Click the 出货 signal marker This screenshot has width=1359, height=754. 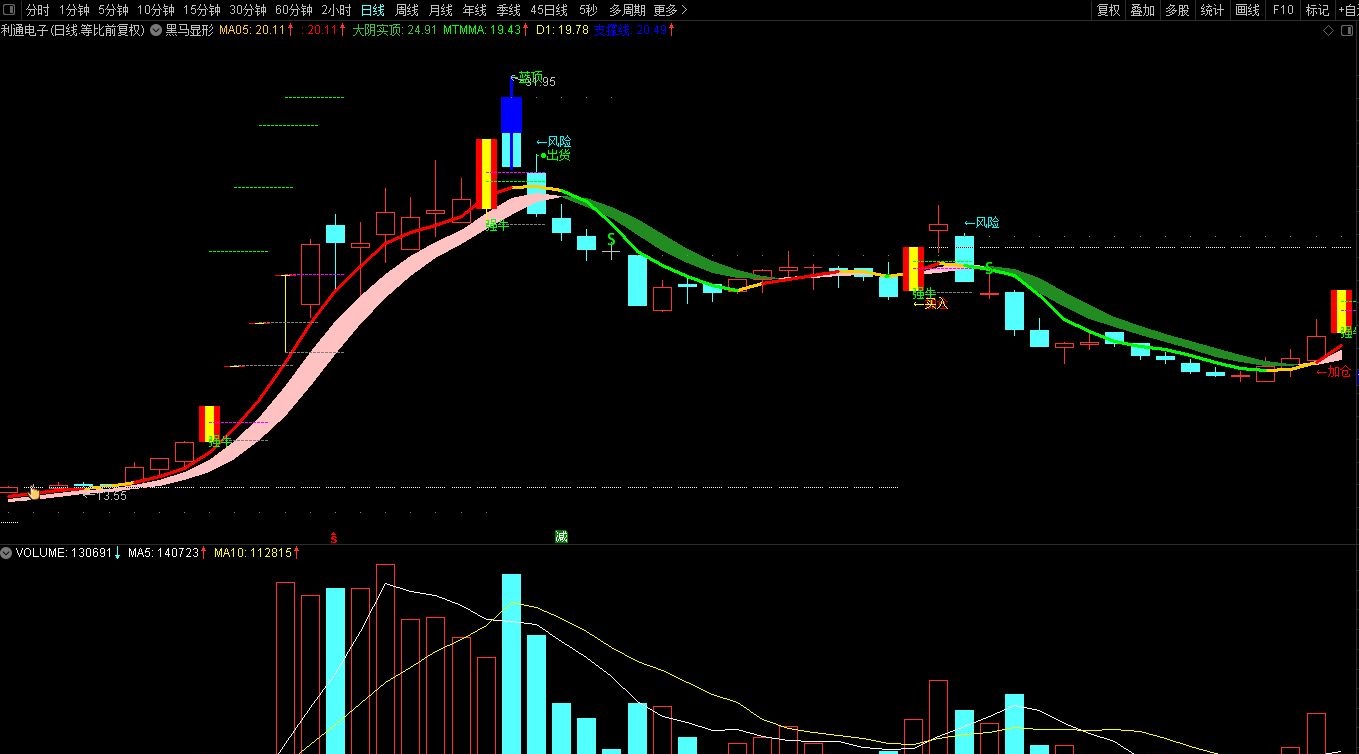tap(556, 155)
